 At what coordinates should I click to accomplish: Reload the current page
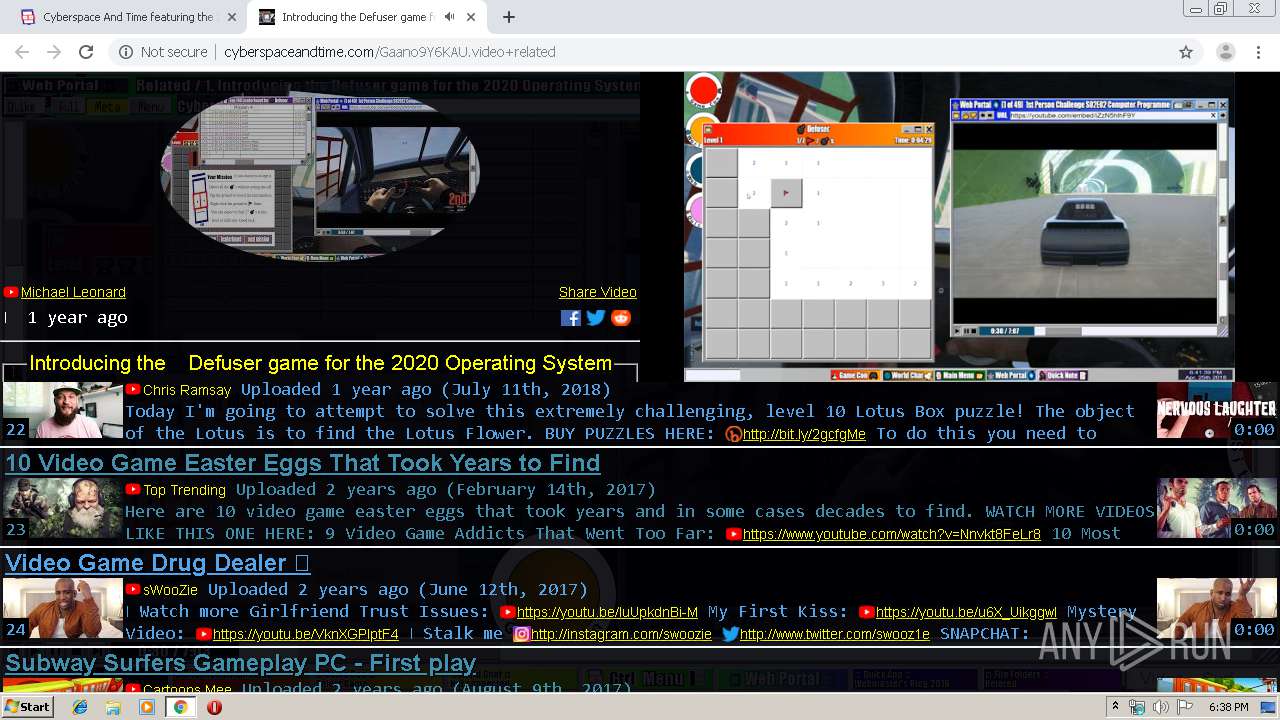tap(86, 52)
